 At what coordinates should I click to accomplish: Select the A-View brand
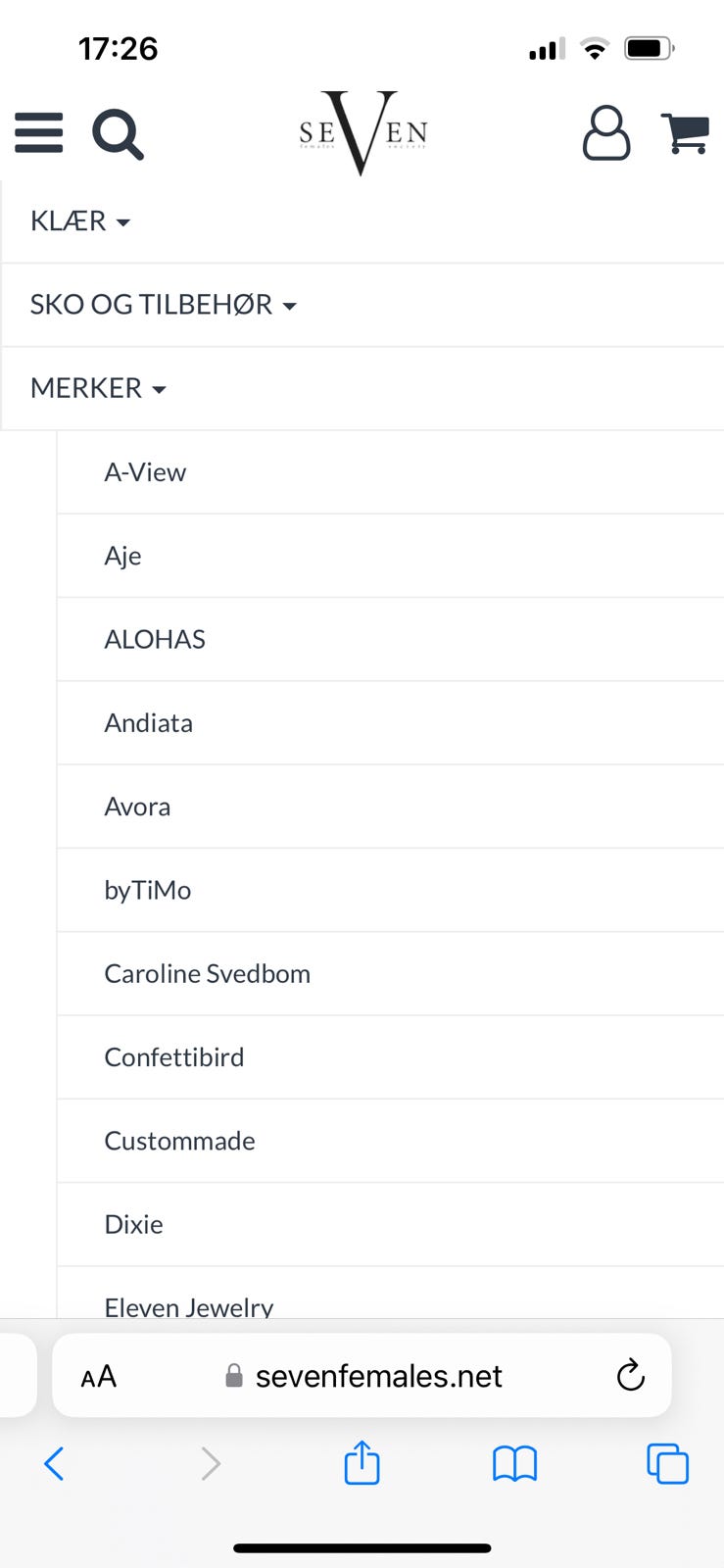[145, 472]
